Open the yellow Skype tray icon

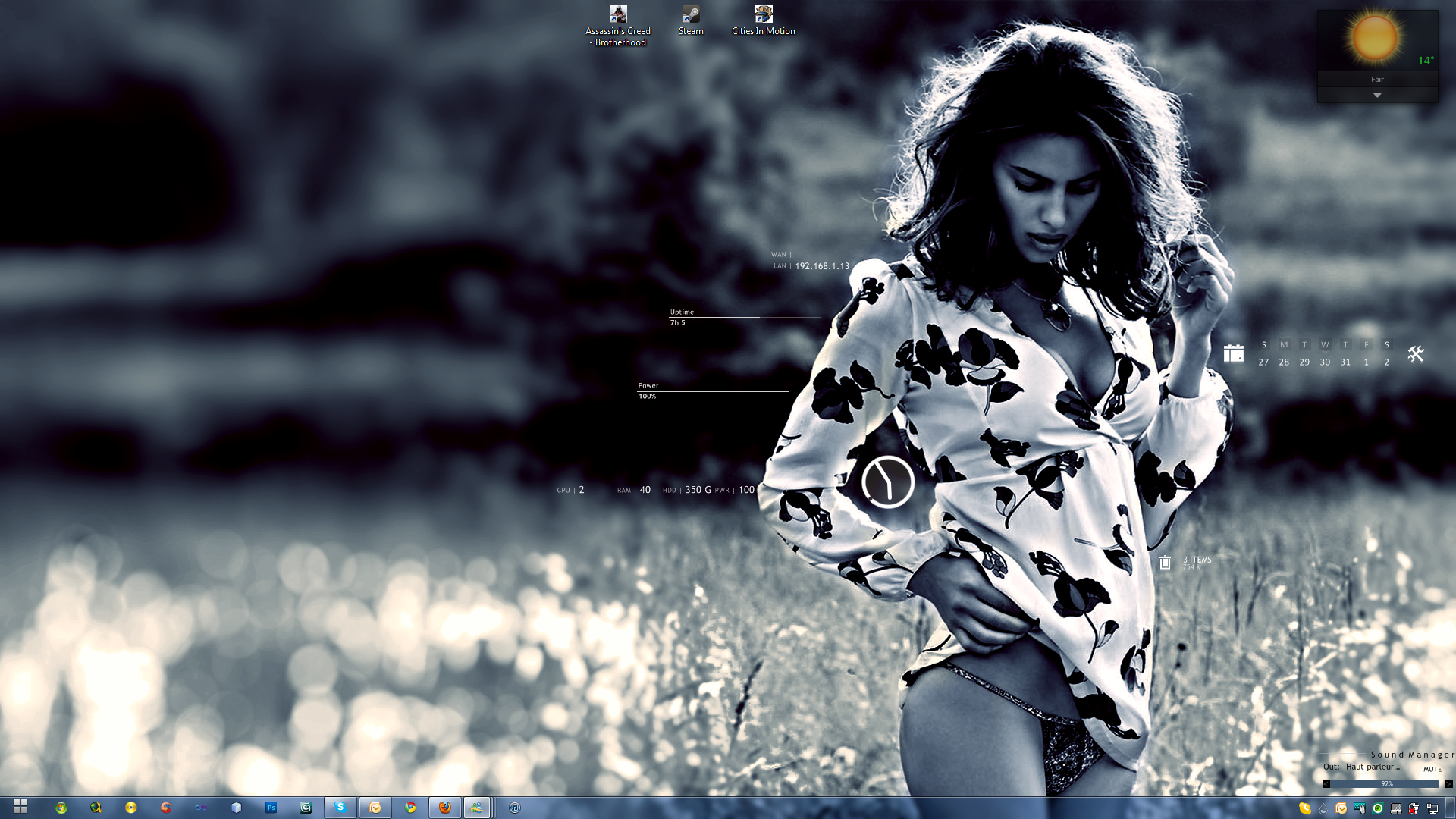click(x=1305, y=808)
